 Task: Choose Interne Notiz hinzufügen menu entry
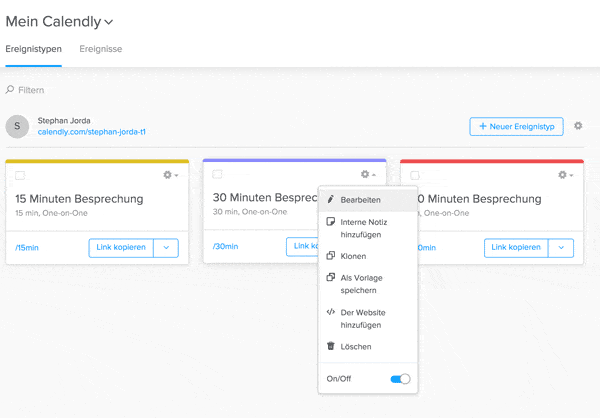tap(368, 228)
